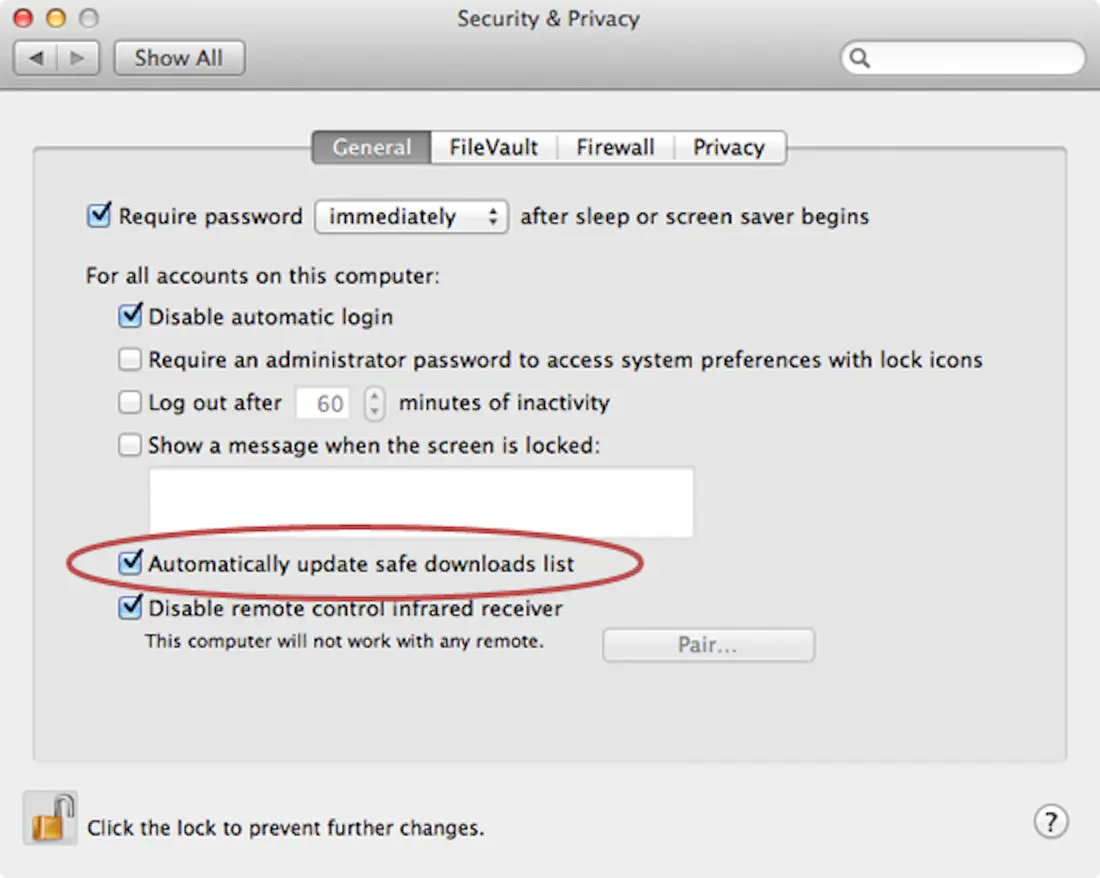
Task: Select the Firewall tab
Action: tap(615, 147)
